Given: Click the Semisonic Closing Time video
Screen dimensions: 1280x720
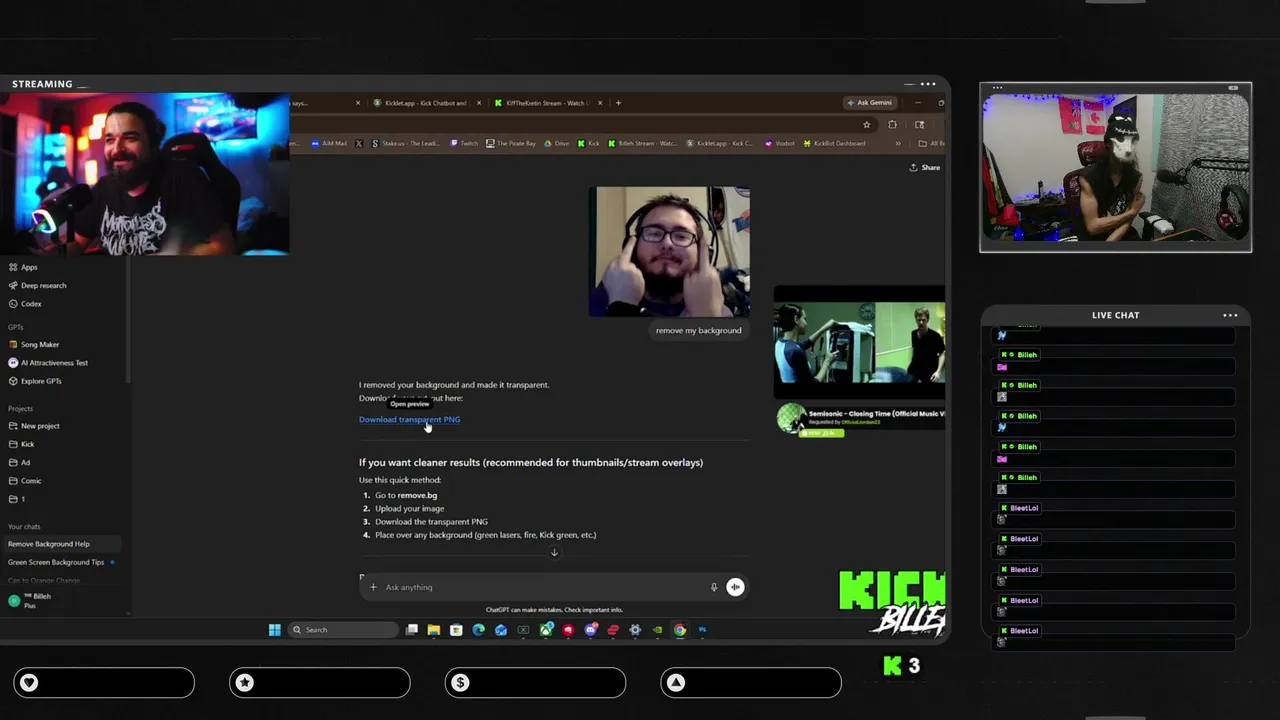Looking at the screenshot, I should [859, 343].
